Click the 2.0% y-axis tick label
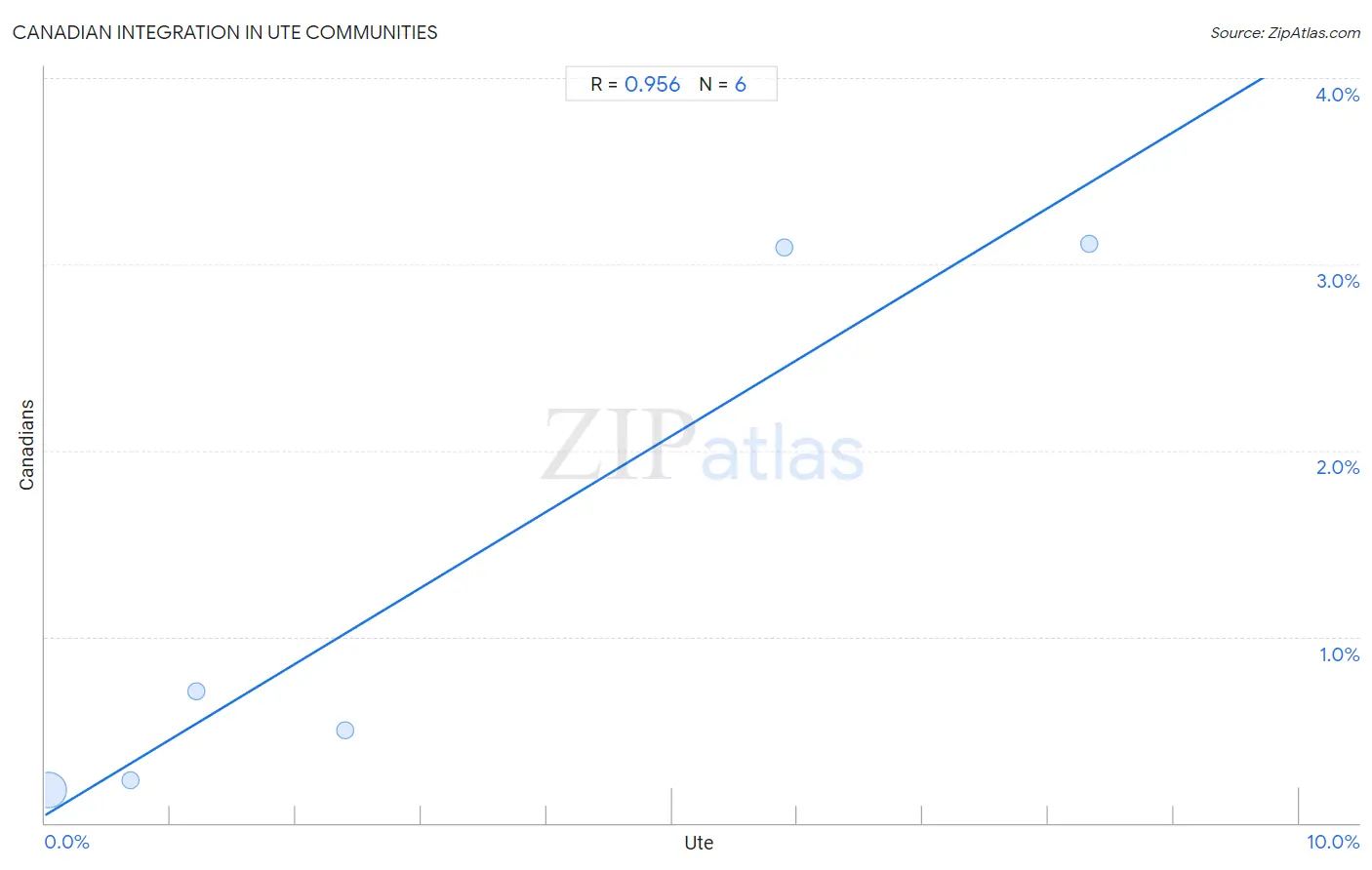This screenshot has height=870, width=1372. click(1337, 467)
